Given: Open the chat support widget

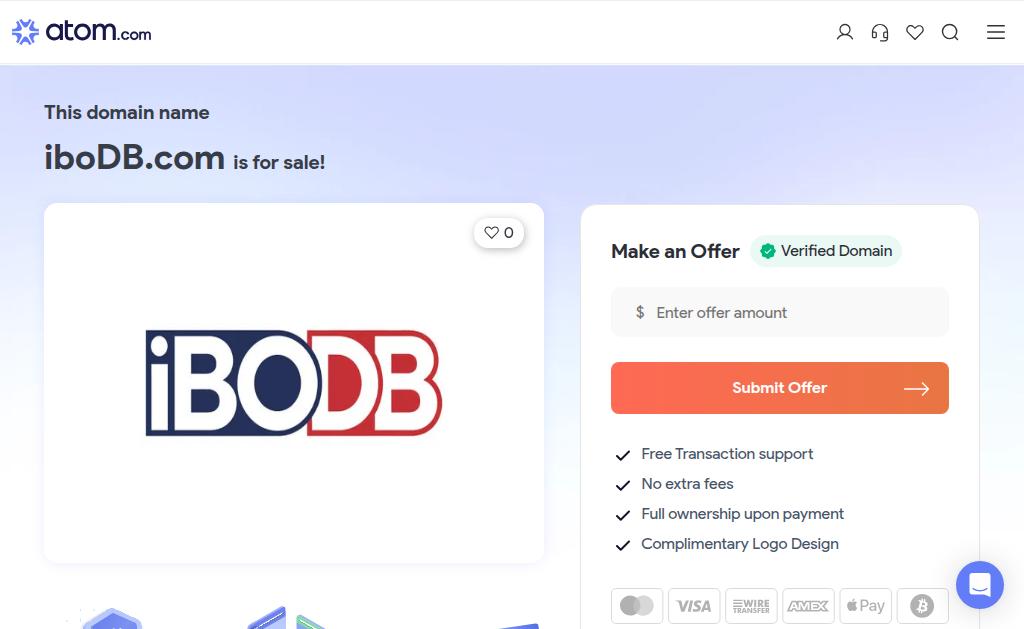Looking at the screenshot, I should click(x=979, y=585).
